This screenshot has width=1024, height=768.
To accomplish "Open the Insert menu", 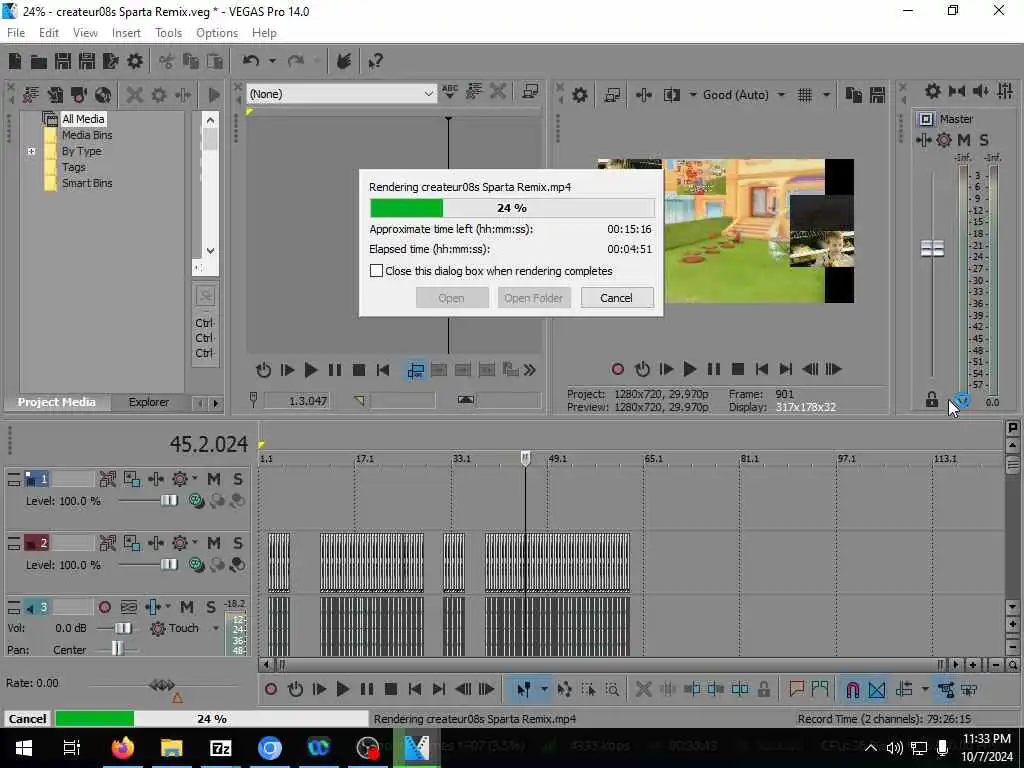I will [126, 33].
